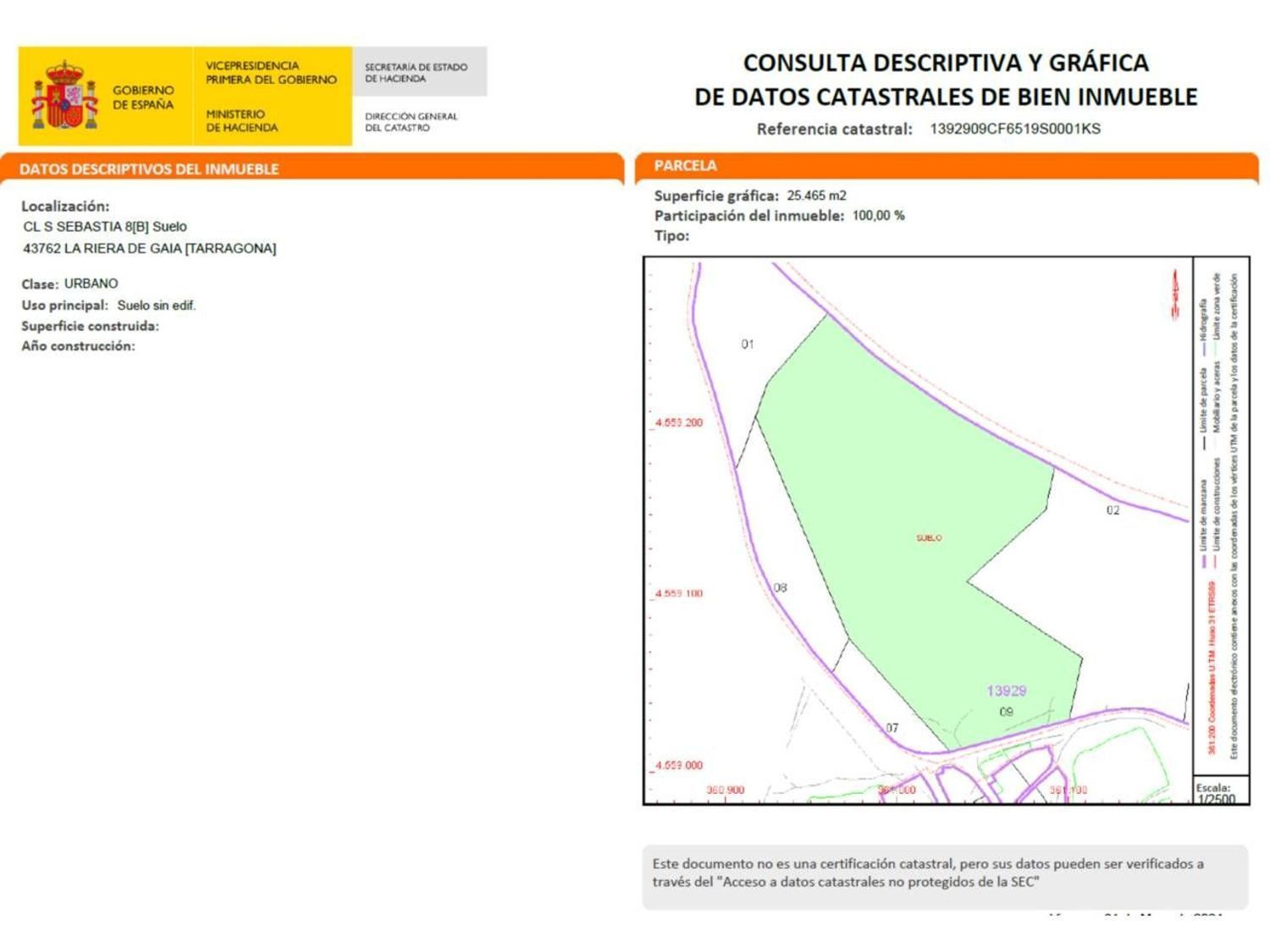The width and height of the screenshot is (1270, 952).
Task: Click parcel 07 label near the road
Action: click(892, 728)
